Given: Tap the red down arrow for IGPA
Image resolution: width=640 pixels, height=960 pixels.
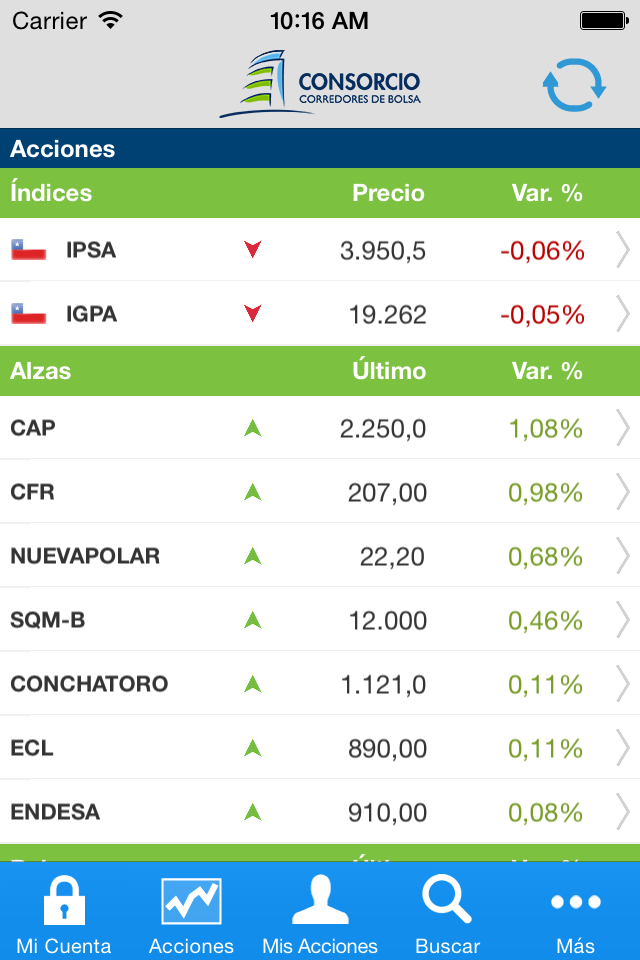Looking at the screenshot, I should (x=253, y=314).
